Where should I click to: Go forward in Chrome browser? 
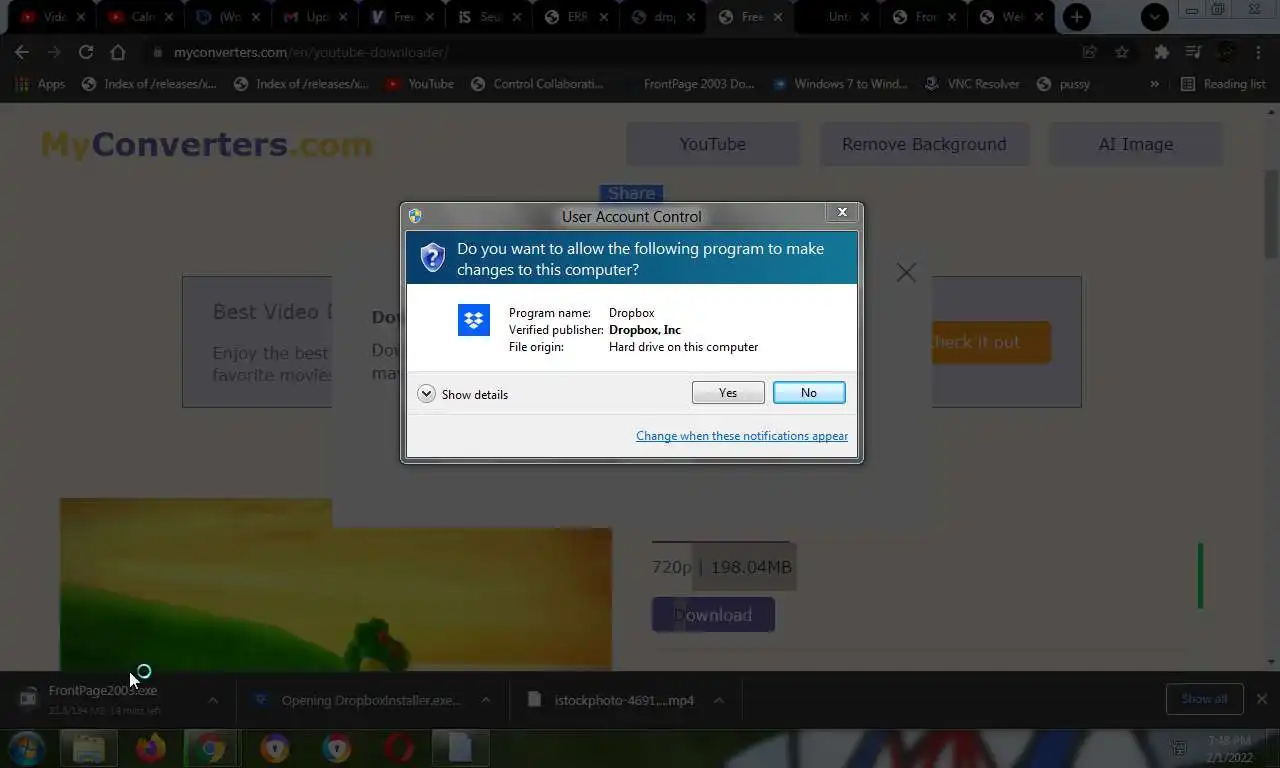54,52
